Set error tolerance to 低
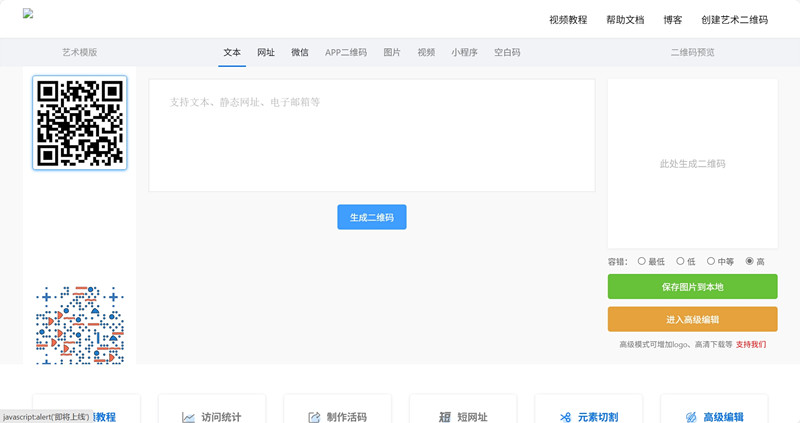Screen dimensions: 800x423 (x=680, y=261)
